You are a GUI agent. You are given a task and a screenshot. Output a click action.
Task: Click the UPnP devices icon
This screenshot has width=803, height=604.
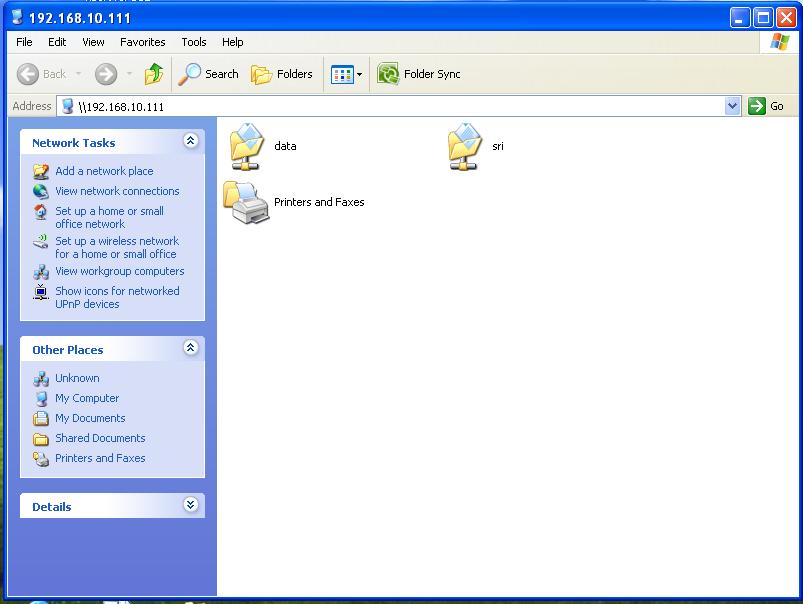coord(41,291)
